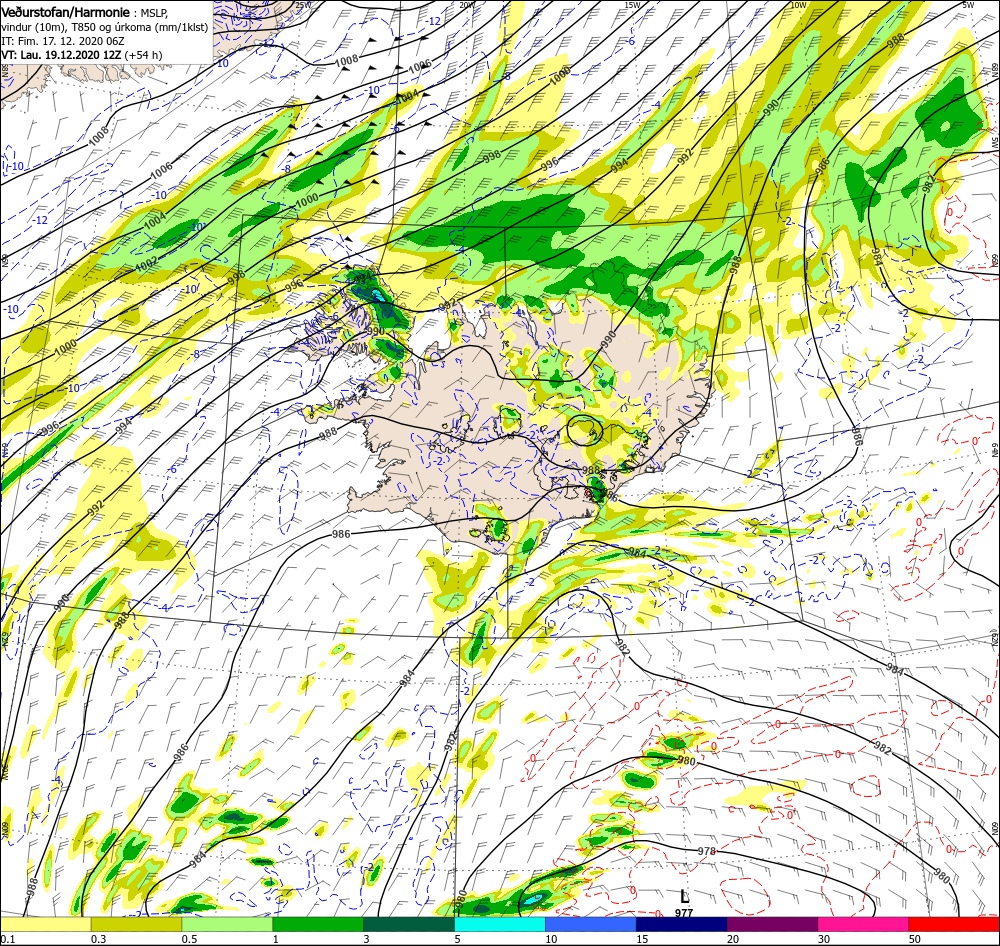This screenshot has height=946, width=1000.
Task: Pick the dark green 3–5 legend band
Action: click(x=409, y=924)
